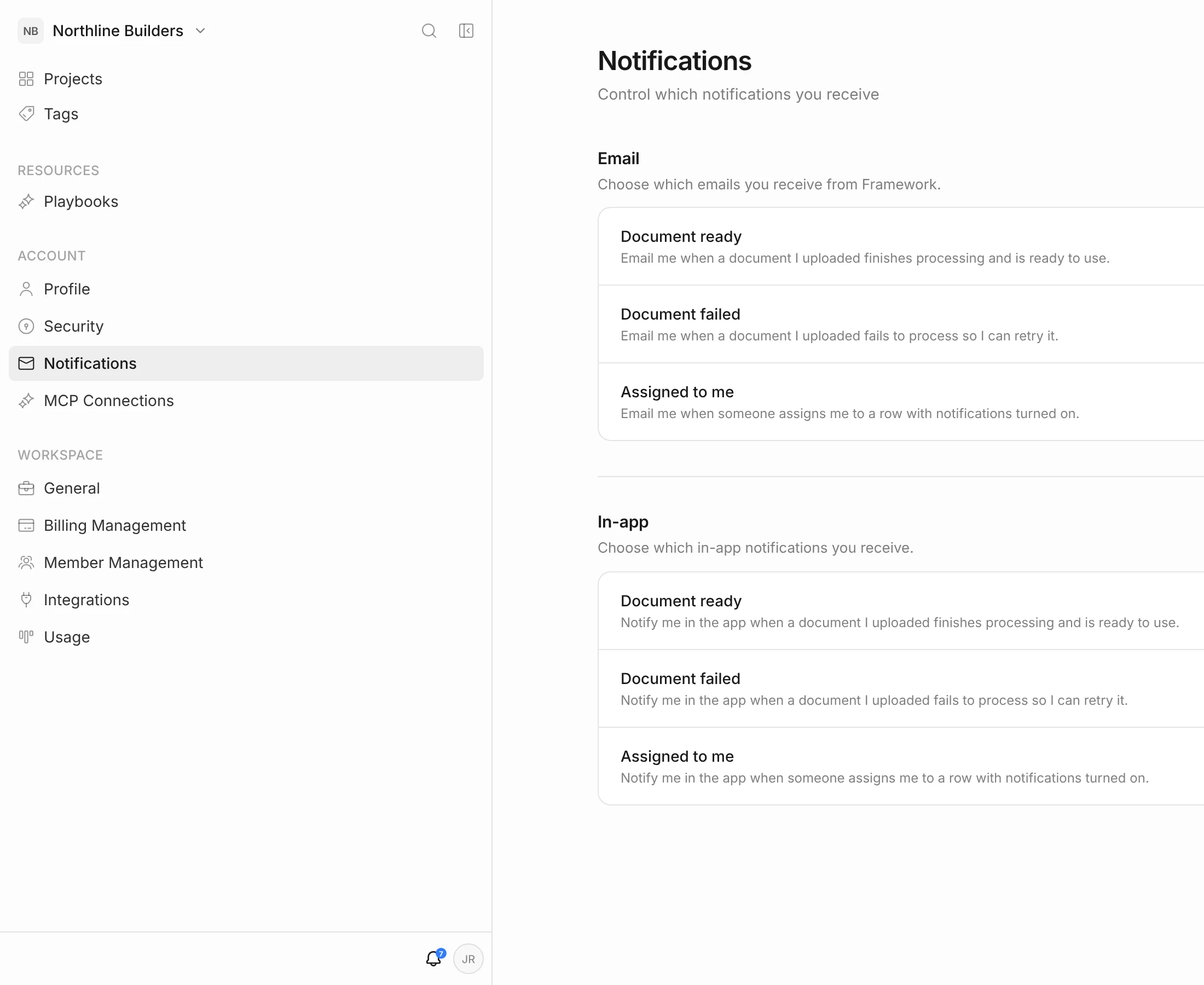Open Playbooks under Resources
The height and width of the screenshot is (985, 1204).
pos(246,201)
